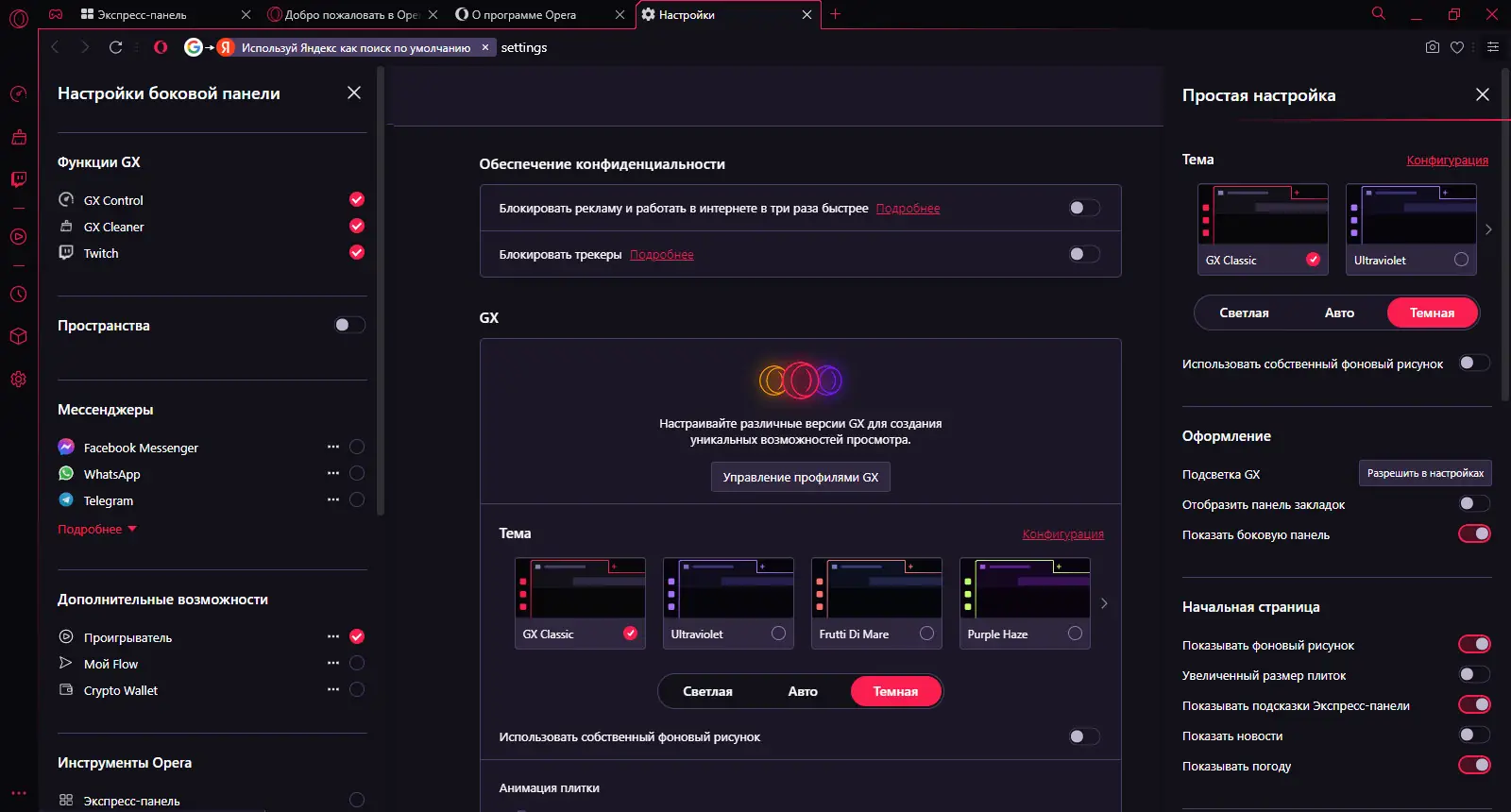The height and width of the screenshot is (812, 1511).
Task: Enable Facebook Messenger in the sidebar
Action: (x=357, y=447)
